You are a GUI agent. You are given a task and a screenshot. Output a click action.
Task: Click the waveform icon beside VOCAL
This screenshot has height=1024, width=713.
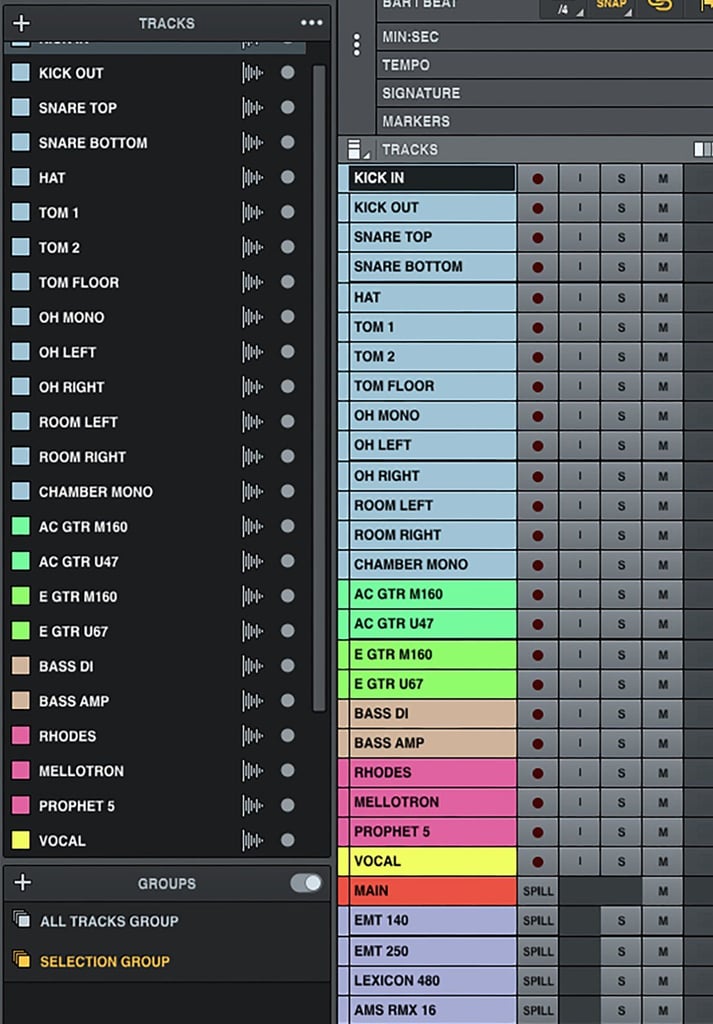point(253,840)
